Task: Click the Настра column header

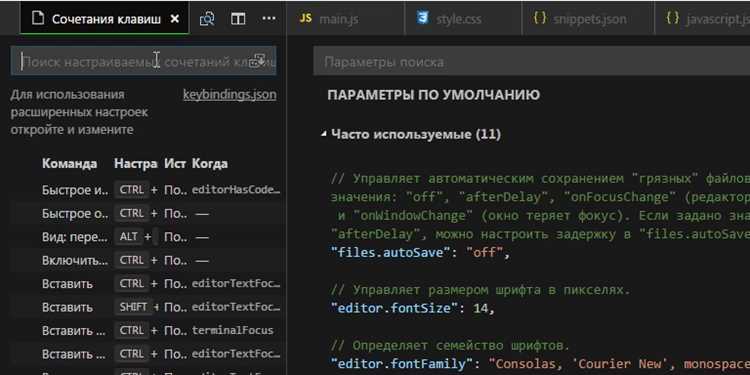Action: click(x=135, y=164)
